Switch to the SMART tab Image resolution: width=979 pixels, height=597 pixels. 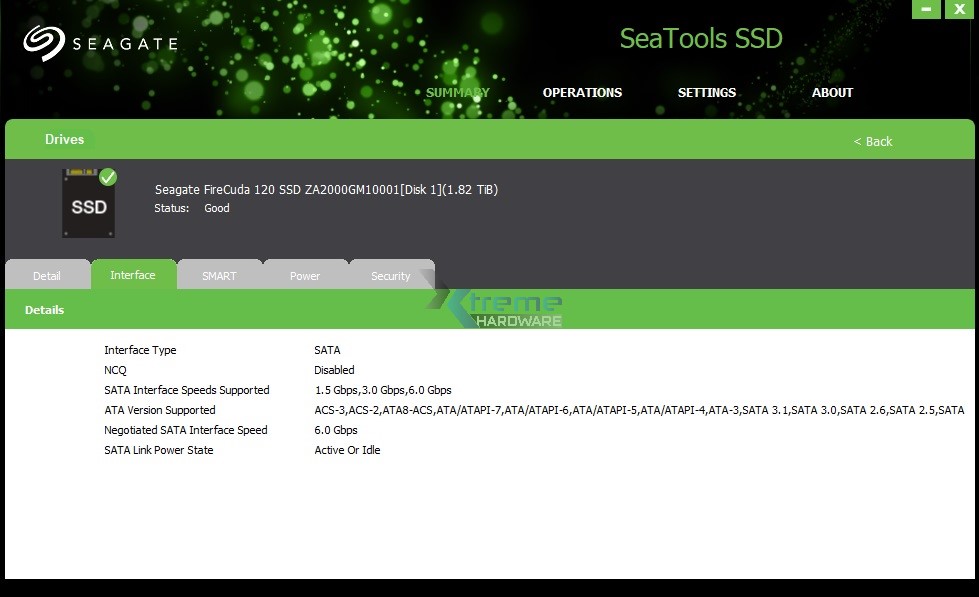pos(220,275)
